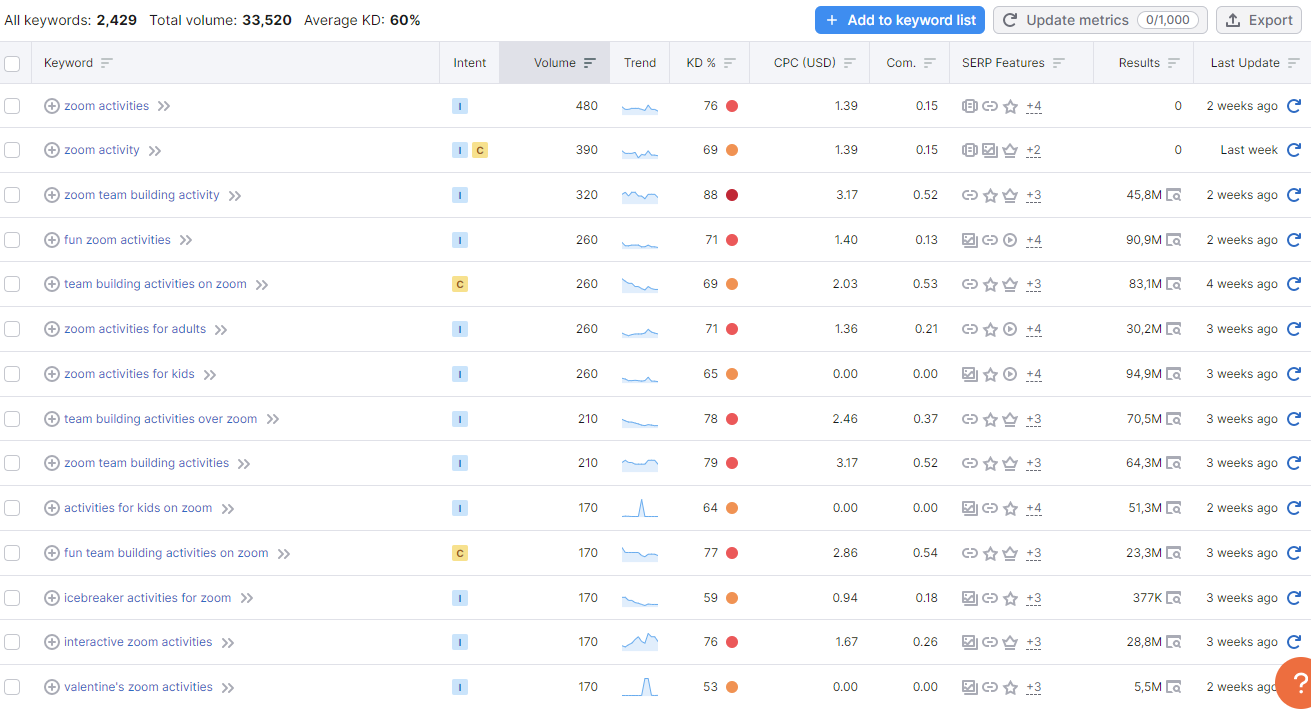Open the activities for kids on zoom link
1311x709 pixels.
coord(138,508)
